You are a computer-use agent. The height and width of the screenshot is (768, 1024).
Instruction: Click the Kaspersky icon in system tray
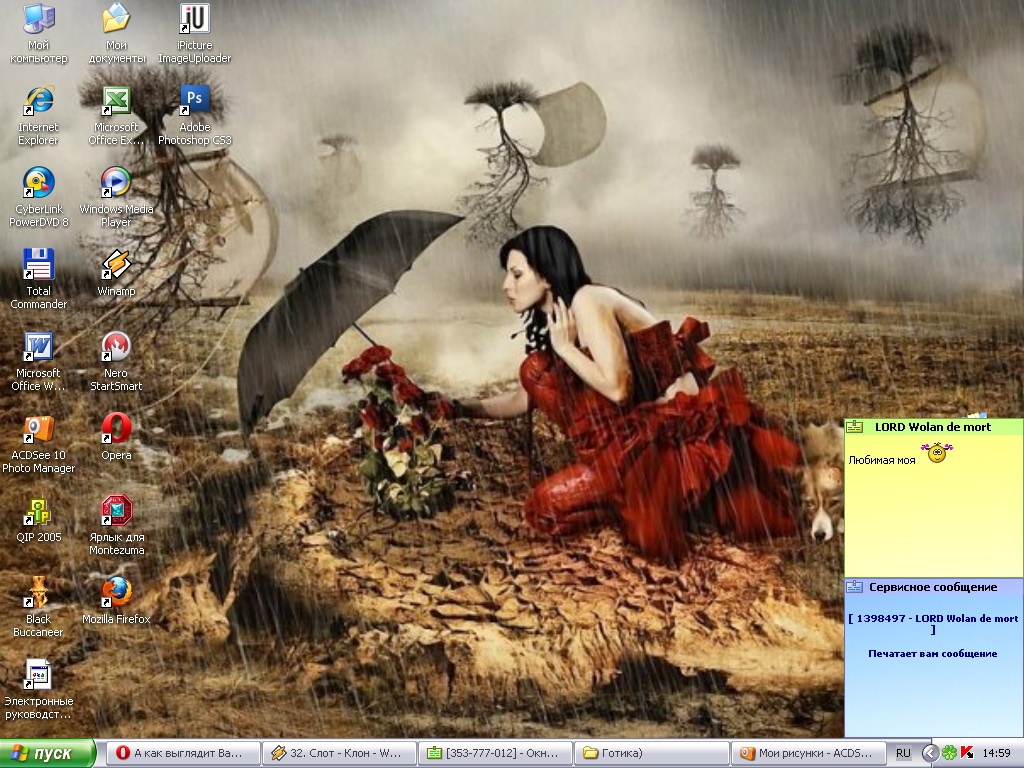click(965, 753)
